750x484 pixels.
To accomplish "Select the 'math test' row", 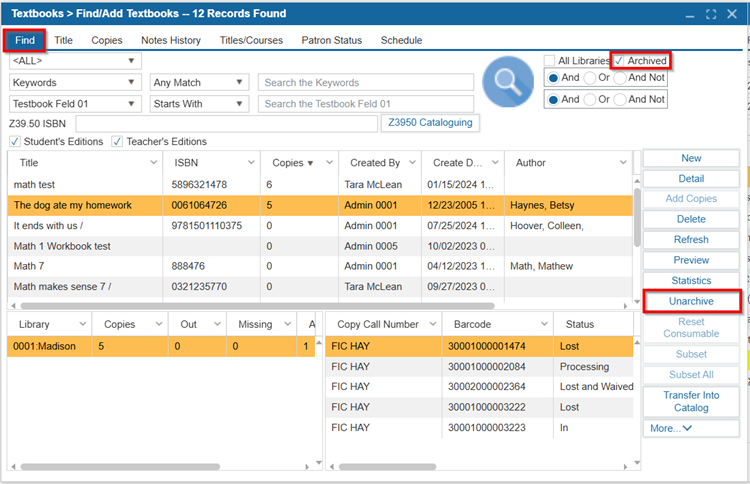I will 320,185.
